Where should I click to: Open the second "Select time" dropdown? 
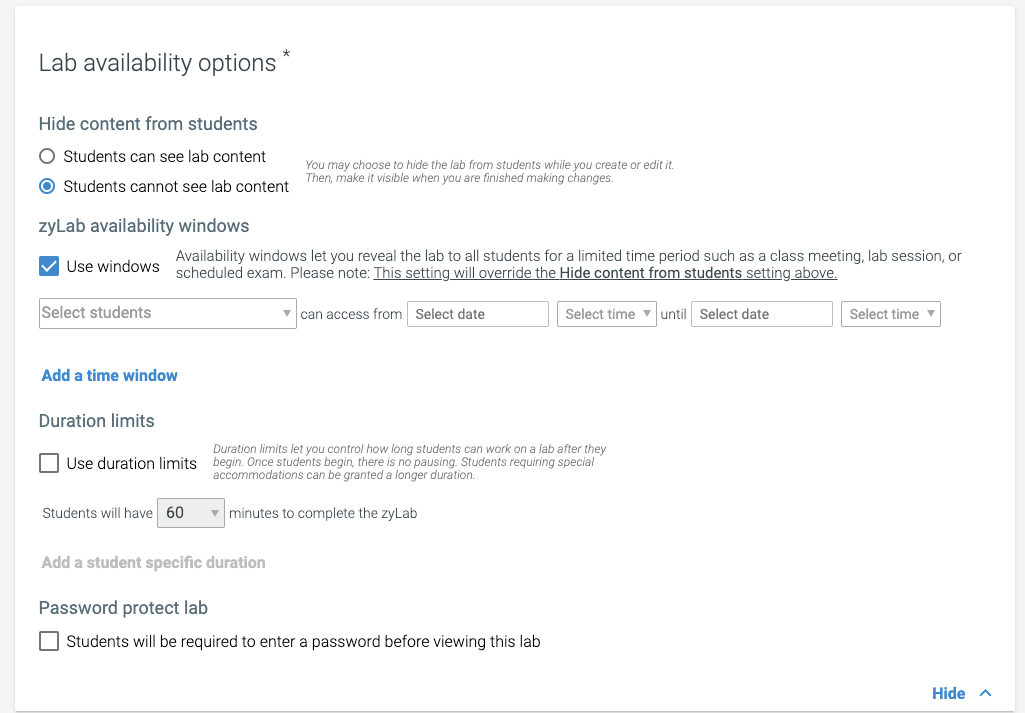(x=890, y=313)
